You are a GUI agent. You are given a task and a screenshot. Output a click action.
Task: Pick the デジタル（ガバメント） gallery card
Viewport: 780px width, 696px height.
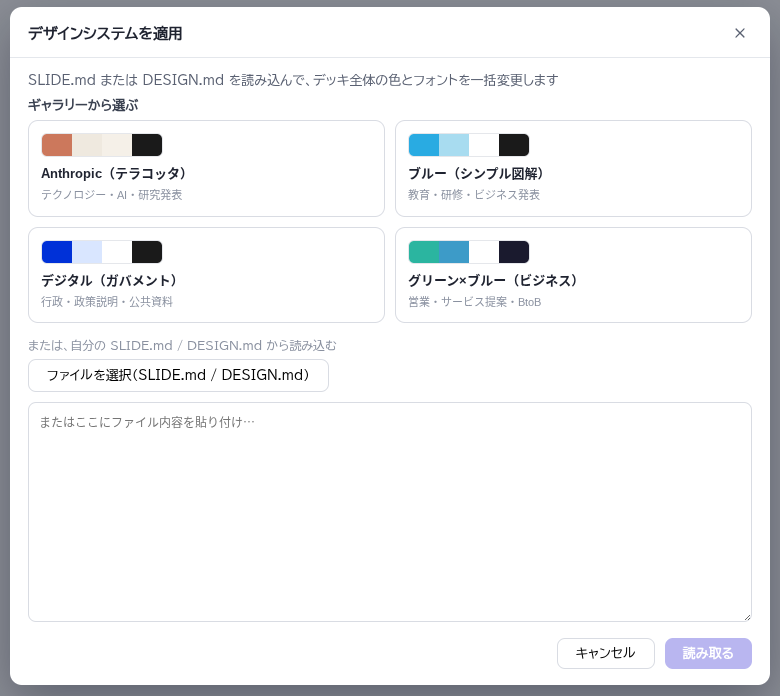point(206,275)
